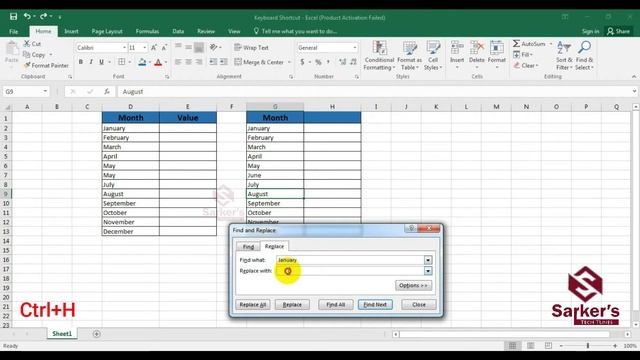Switch to the Insert ribbon tab
The height and width of the screenshot is (360, 640).
click(x=71, y=31)
